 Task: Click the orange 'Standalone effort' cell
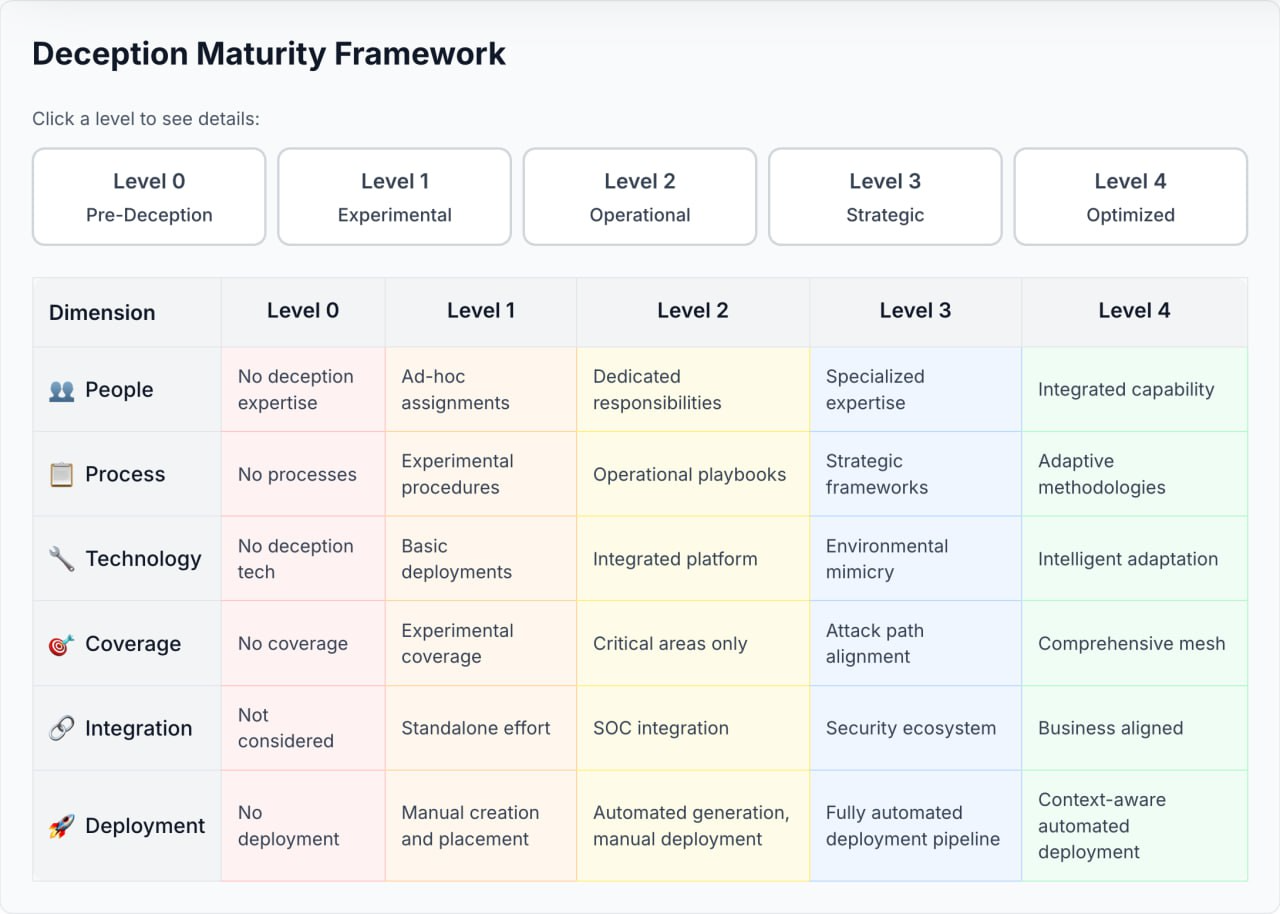point(480,728)
